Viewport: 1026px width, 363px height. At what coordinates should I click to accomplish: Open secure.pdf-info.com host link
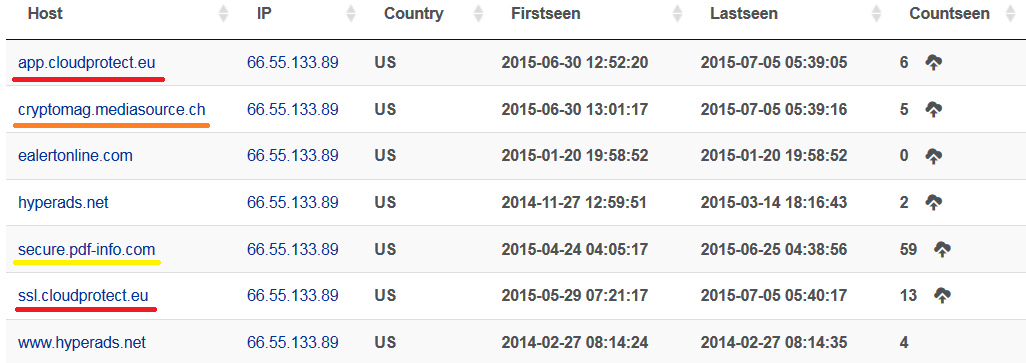click(86, 249)
